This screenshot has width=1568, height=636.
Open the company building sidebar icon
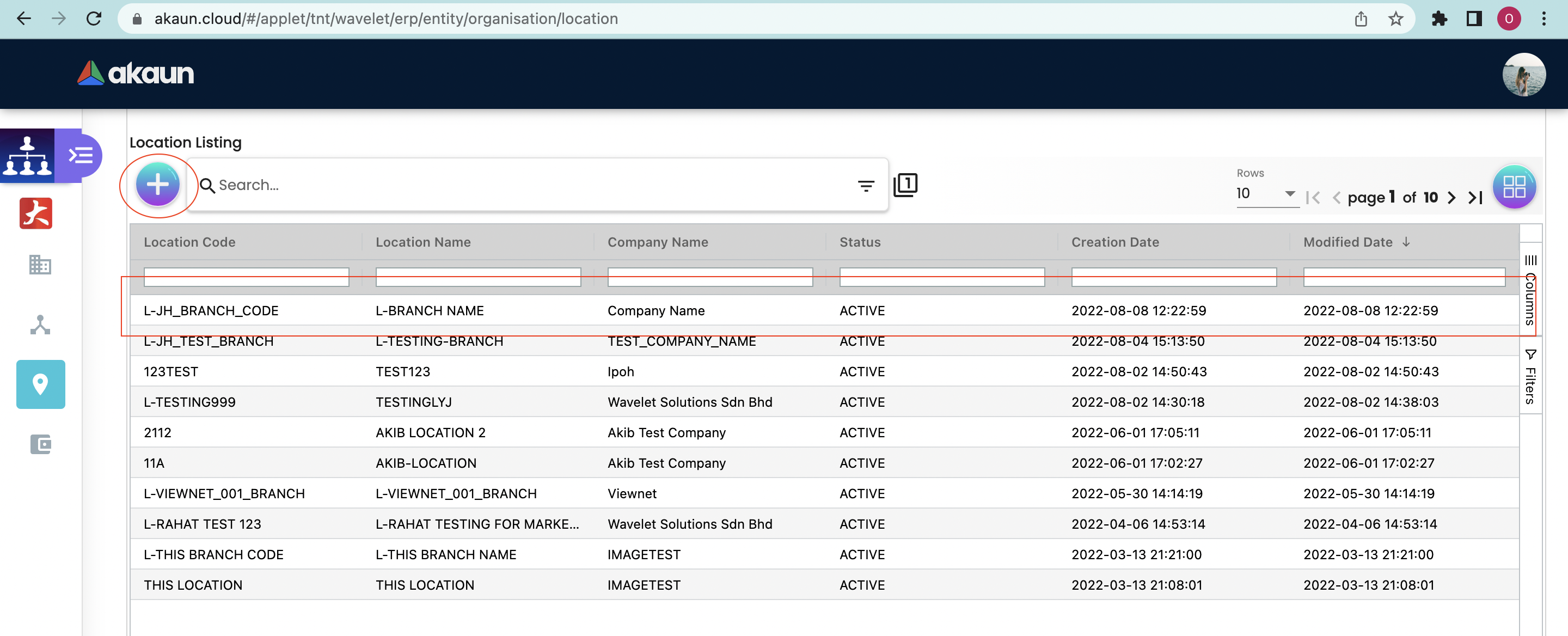[x=40, y=264]
